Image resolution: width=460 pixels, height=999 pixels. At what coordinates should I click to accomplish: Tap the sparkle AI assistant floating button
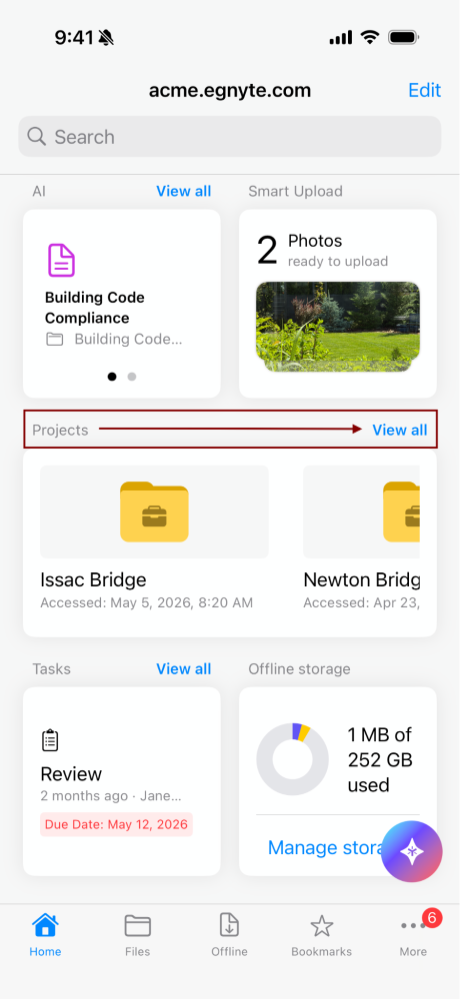(412, 851)
